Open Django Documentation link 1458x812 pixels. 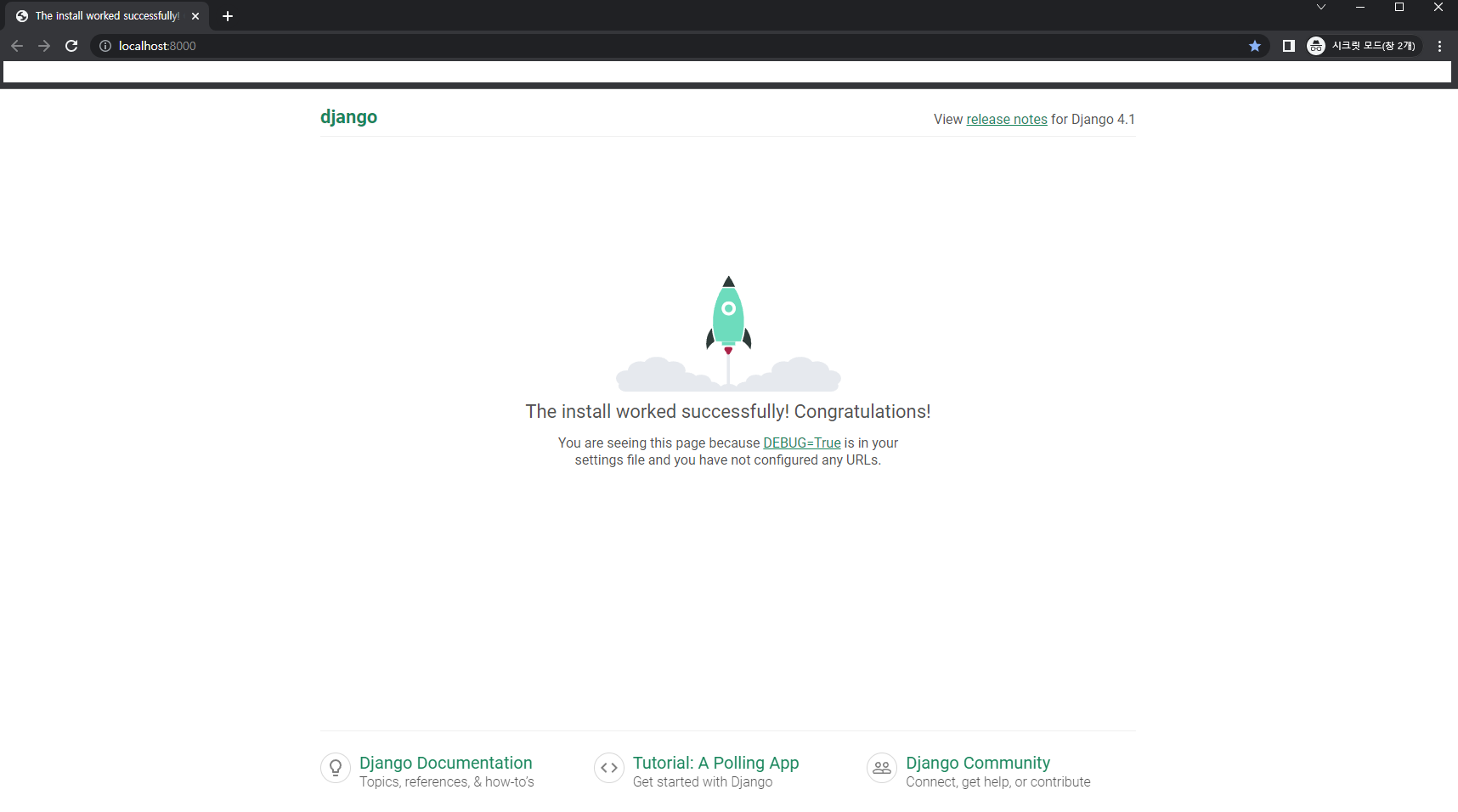click(446, 763)
